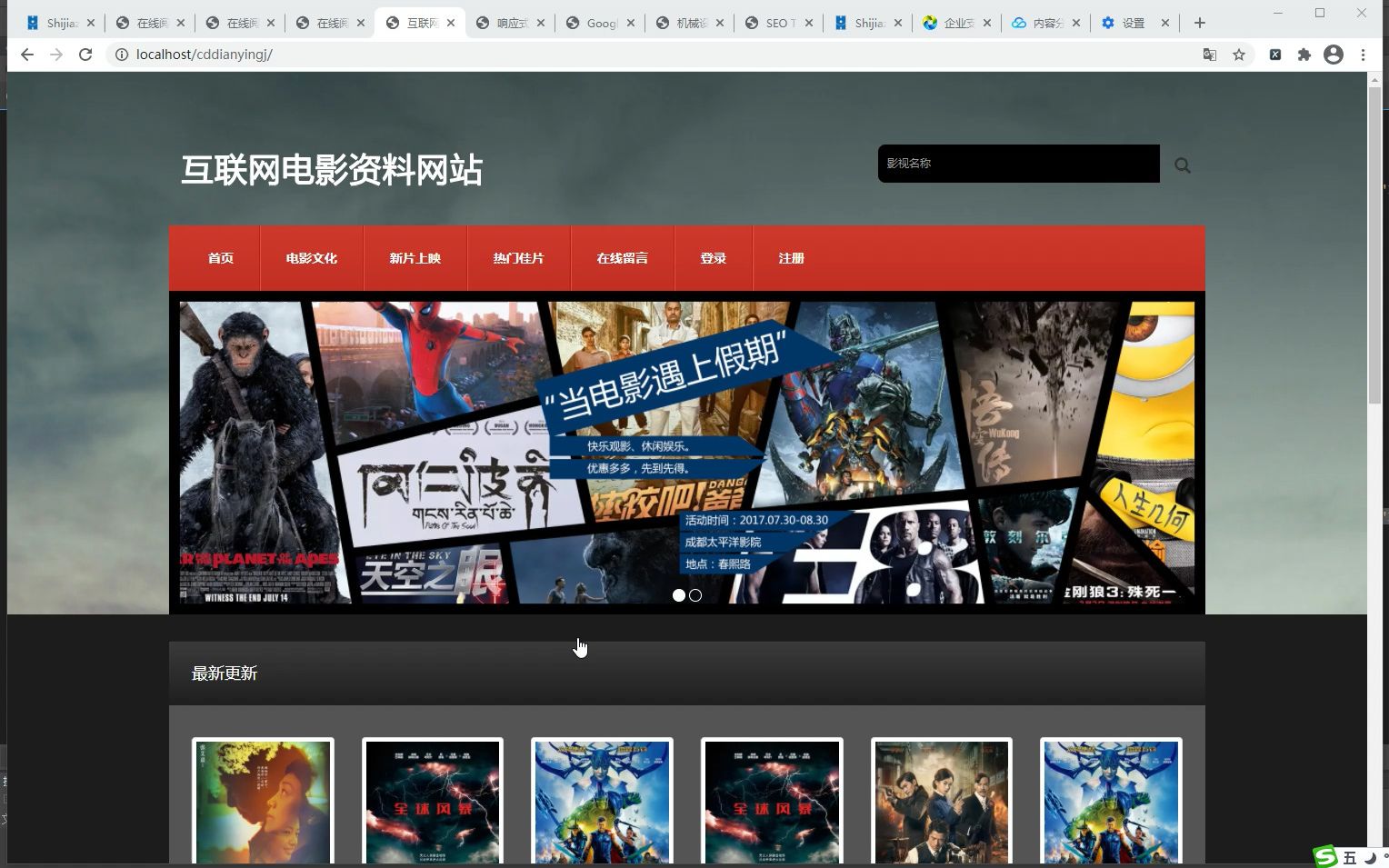Screen dimensions: 1389x868
Task: Open a new browser tab
Action: [1200, 23]
